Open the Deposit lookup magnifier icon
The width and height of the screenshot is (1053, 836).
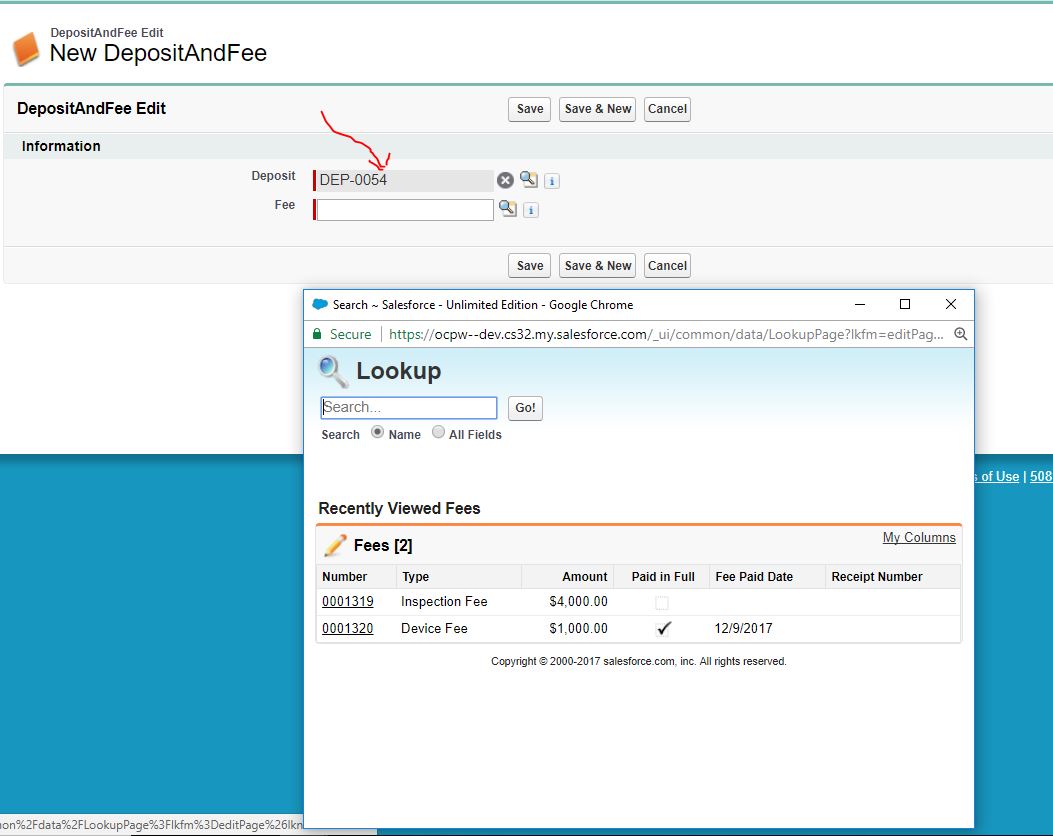pos(528,180)
